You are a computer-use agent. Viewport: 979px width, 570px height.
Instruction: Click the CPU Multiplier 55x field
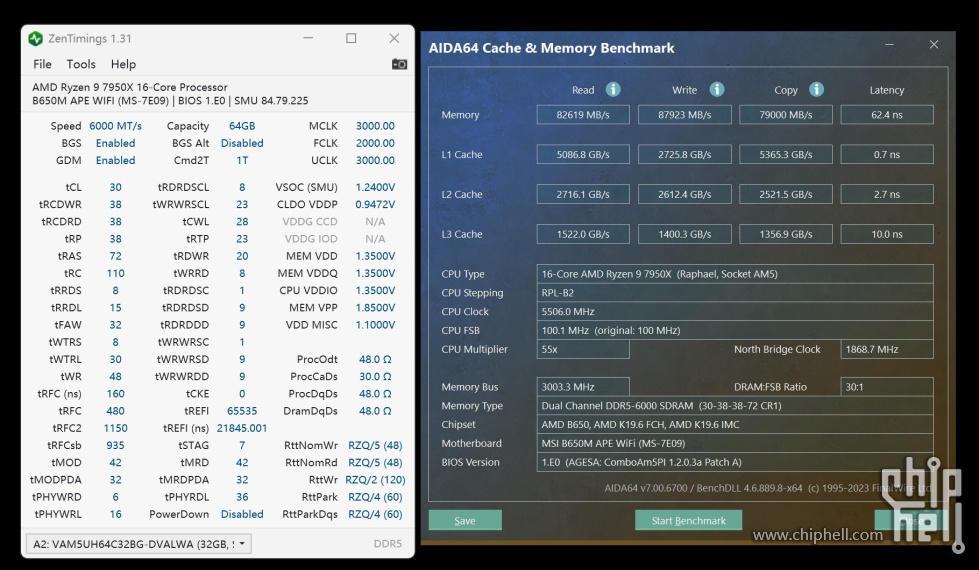tap(583, 350)
